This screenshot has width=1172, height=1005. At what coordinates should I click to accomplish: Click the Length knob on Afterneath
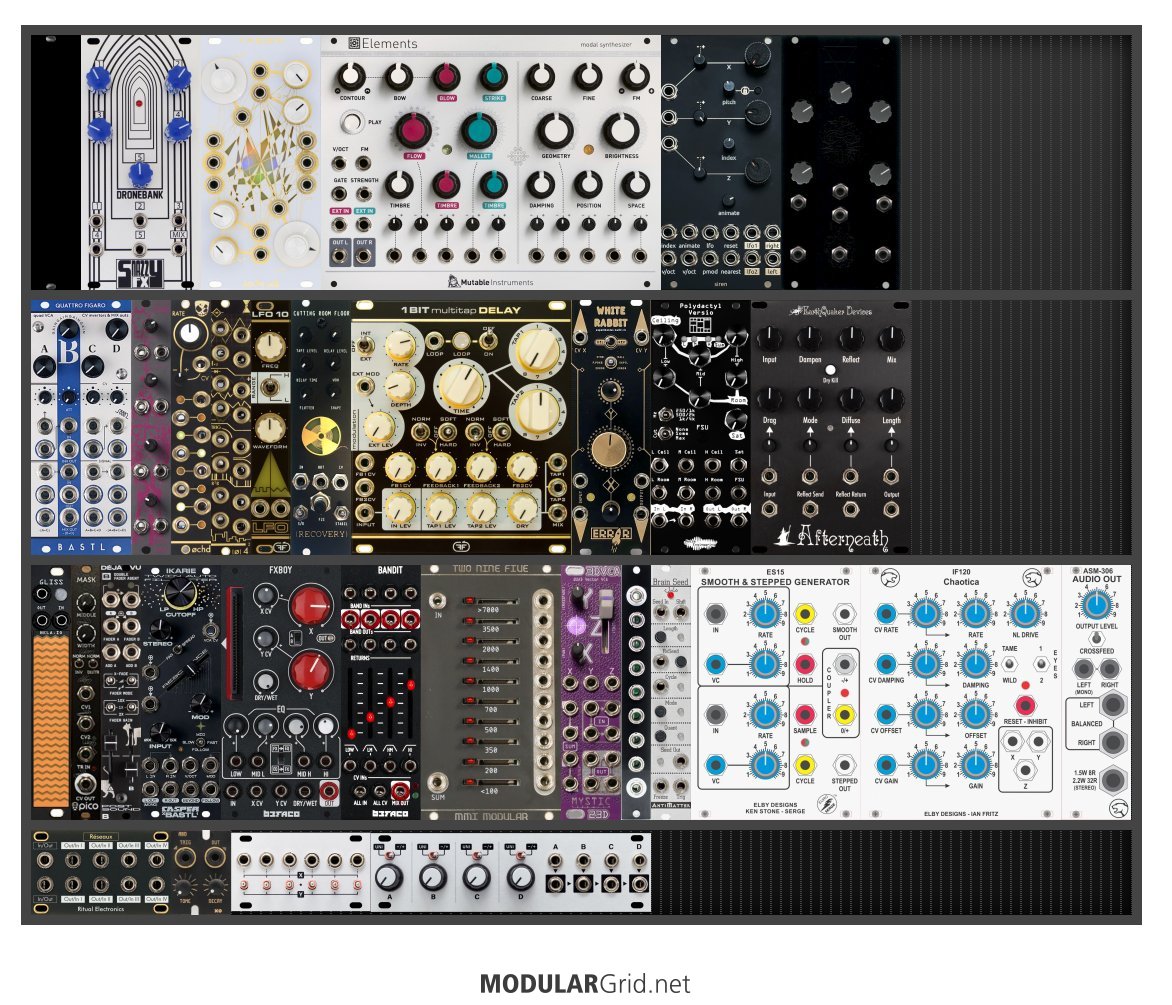(891, 399)
